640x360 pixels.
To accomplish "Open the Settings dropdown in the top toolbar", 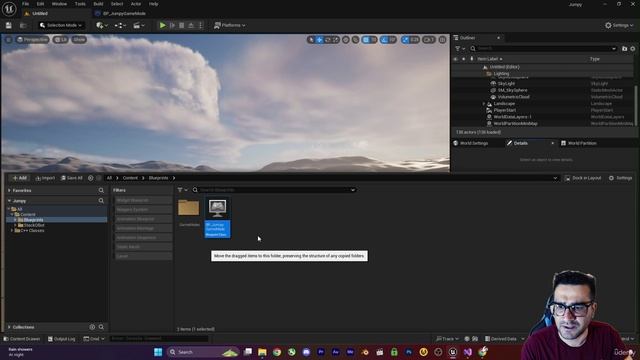I will coord(619,25).
